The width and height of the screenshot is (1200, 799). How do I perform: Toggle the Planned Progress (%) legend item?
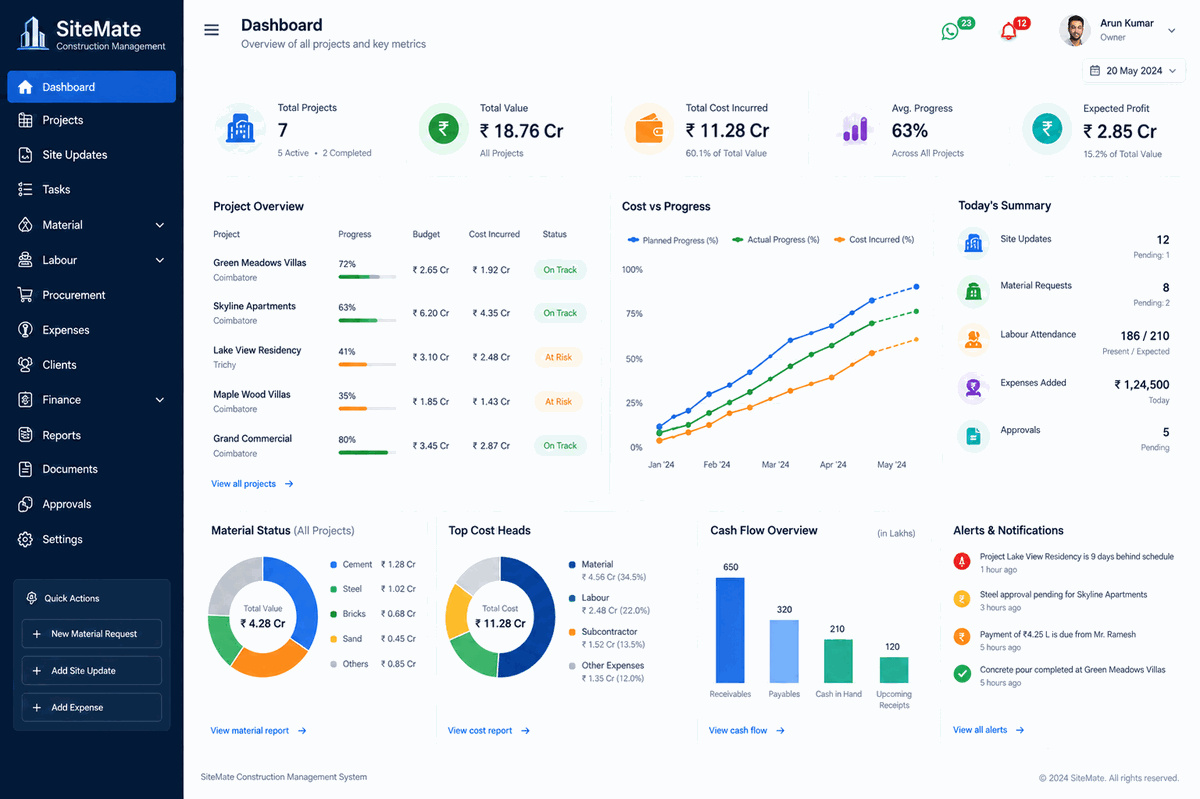pos(673,240)
